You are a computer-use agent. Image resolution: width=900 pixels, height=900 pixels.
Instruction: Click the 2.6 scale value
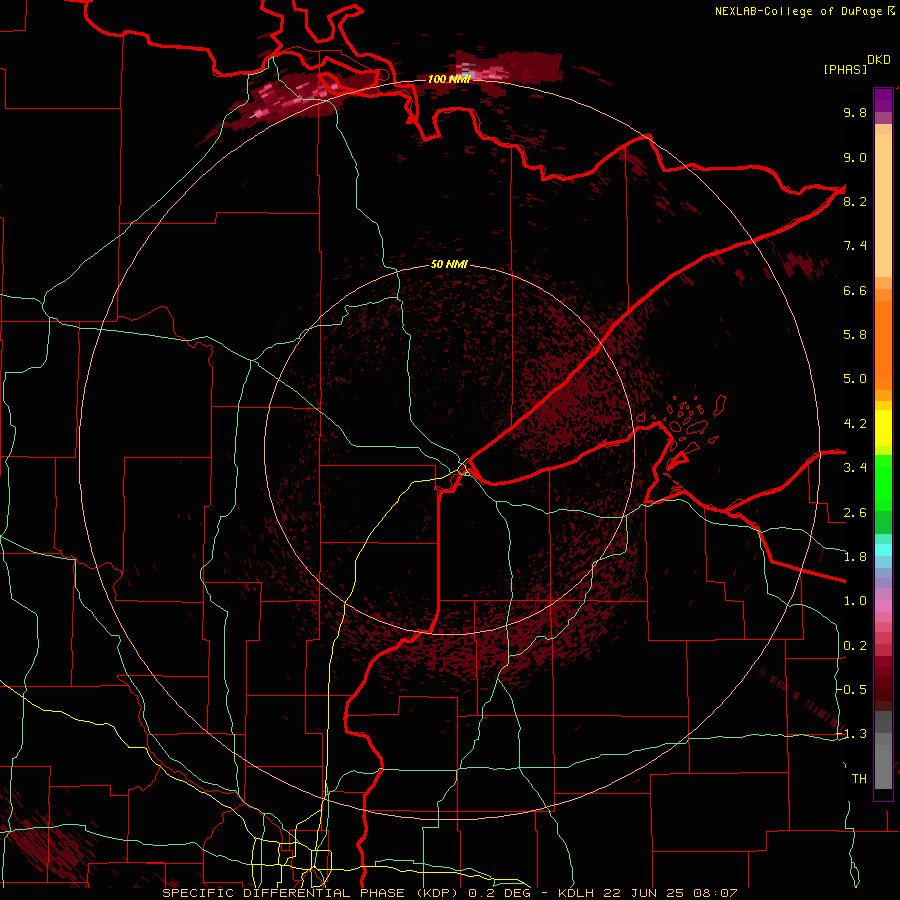[x=855, y=513]
